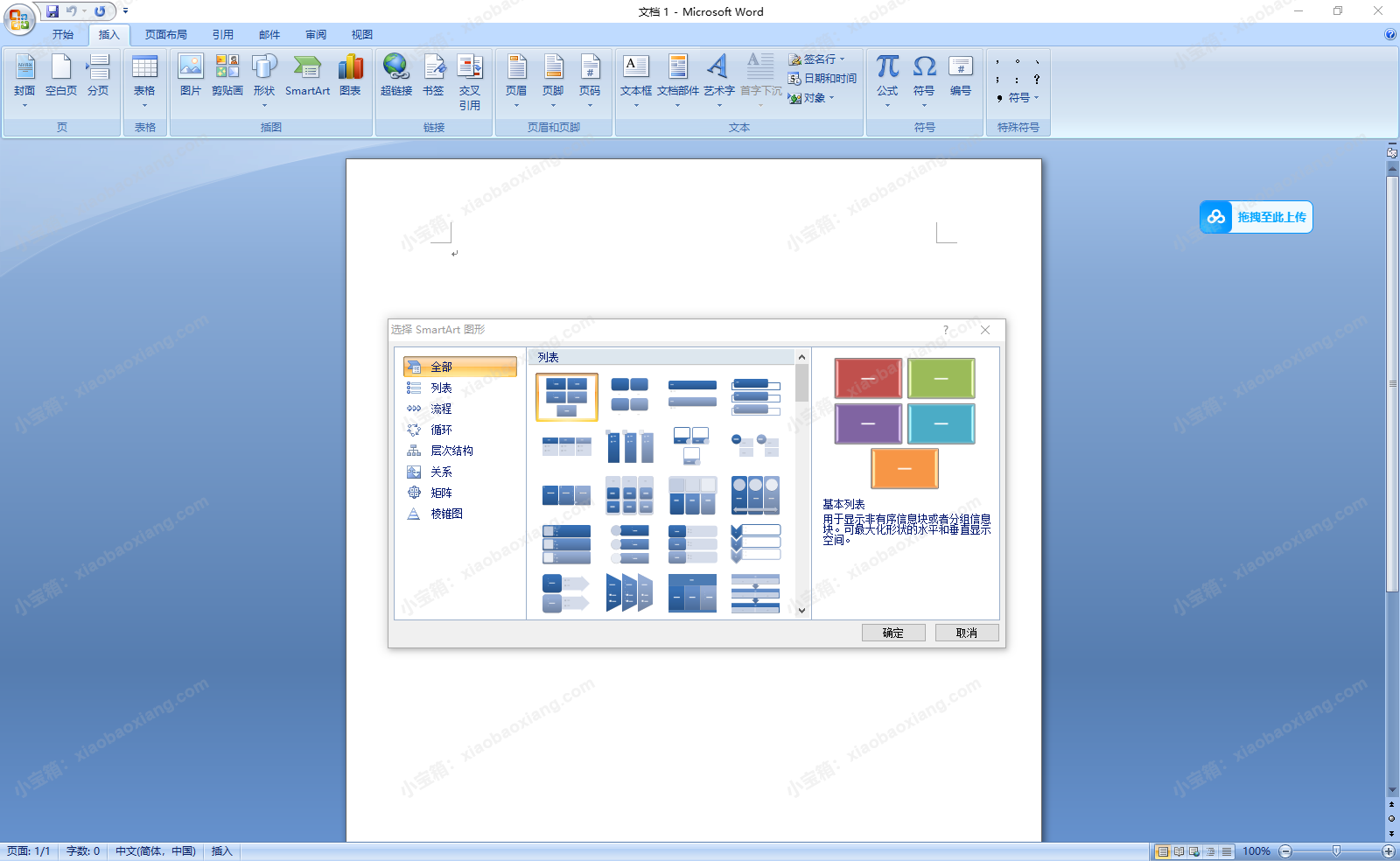Image resolution: width=1400 pixels, height=861 pixels.
Task: Expand the 公式 equation dropdown
Action: (887, 105)
